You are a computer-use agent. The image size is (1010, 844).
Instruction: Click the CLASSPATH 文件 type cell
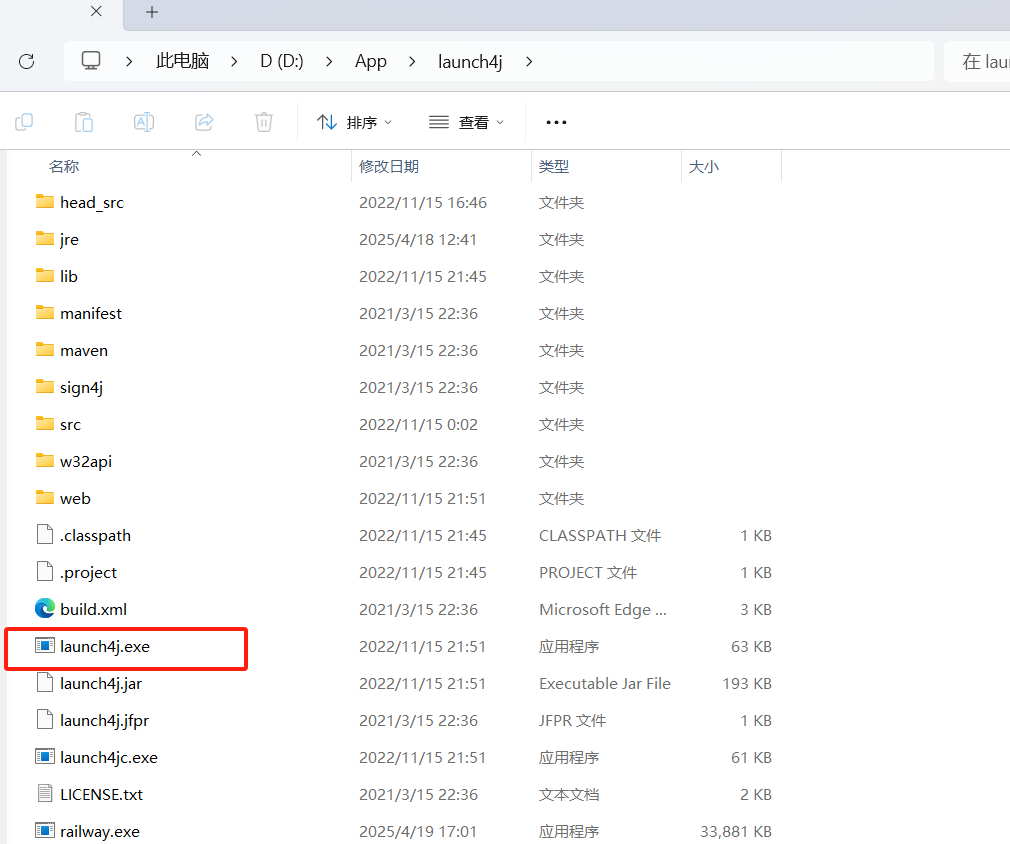click(x=600, y=535)
